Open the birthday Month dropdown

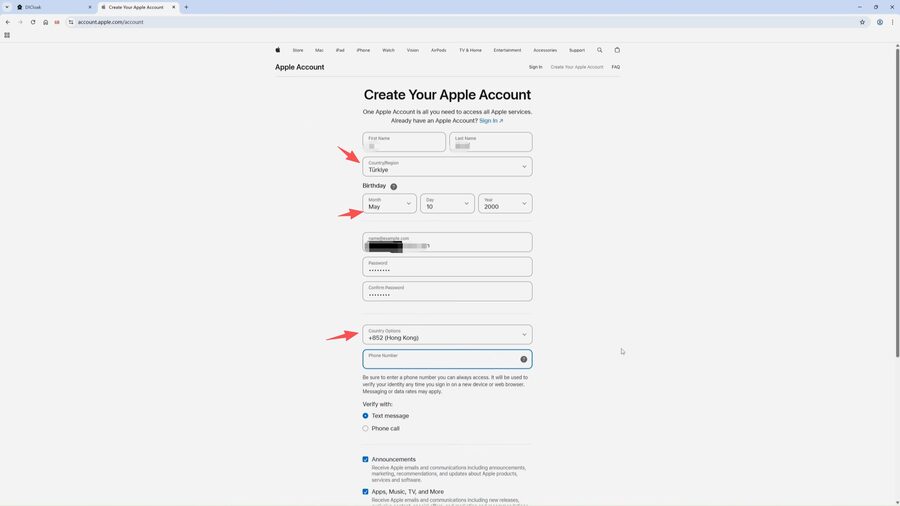pos(389,204)
